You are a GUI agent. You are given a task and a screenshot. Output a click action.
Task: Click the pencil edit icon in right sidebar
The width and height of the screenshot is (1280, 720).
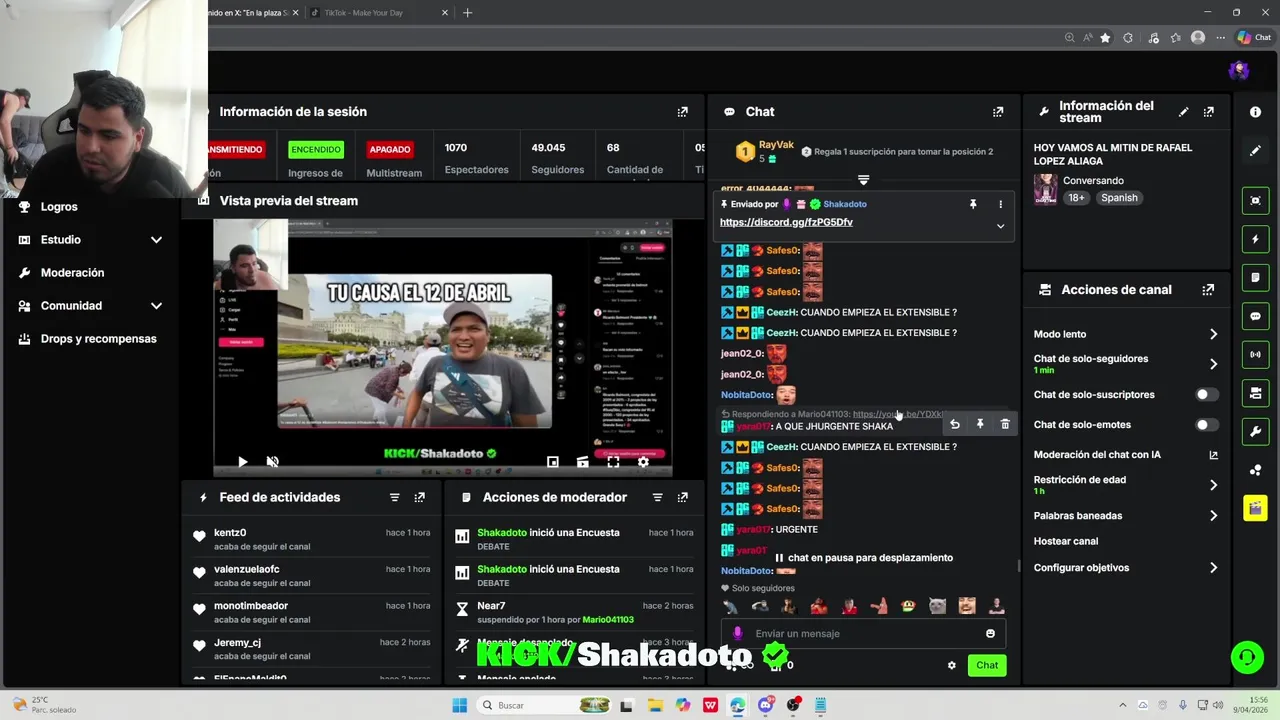1256,151
